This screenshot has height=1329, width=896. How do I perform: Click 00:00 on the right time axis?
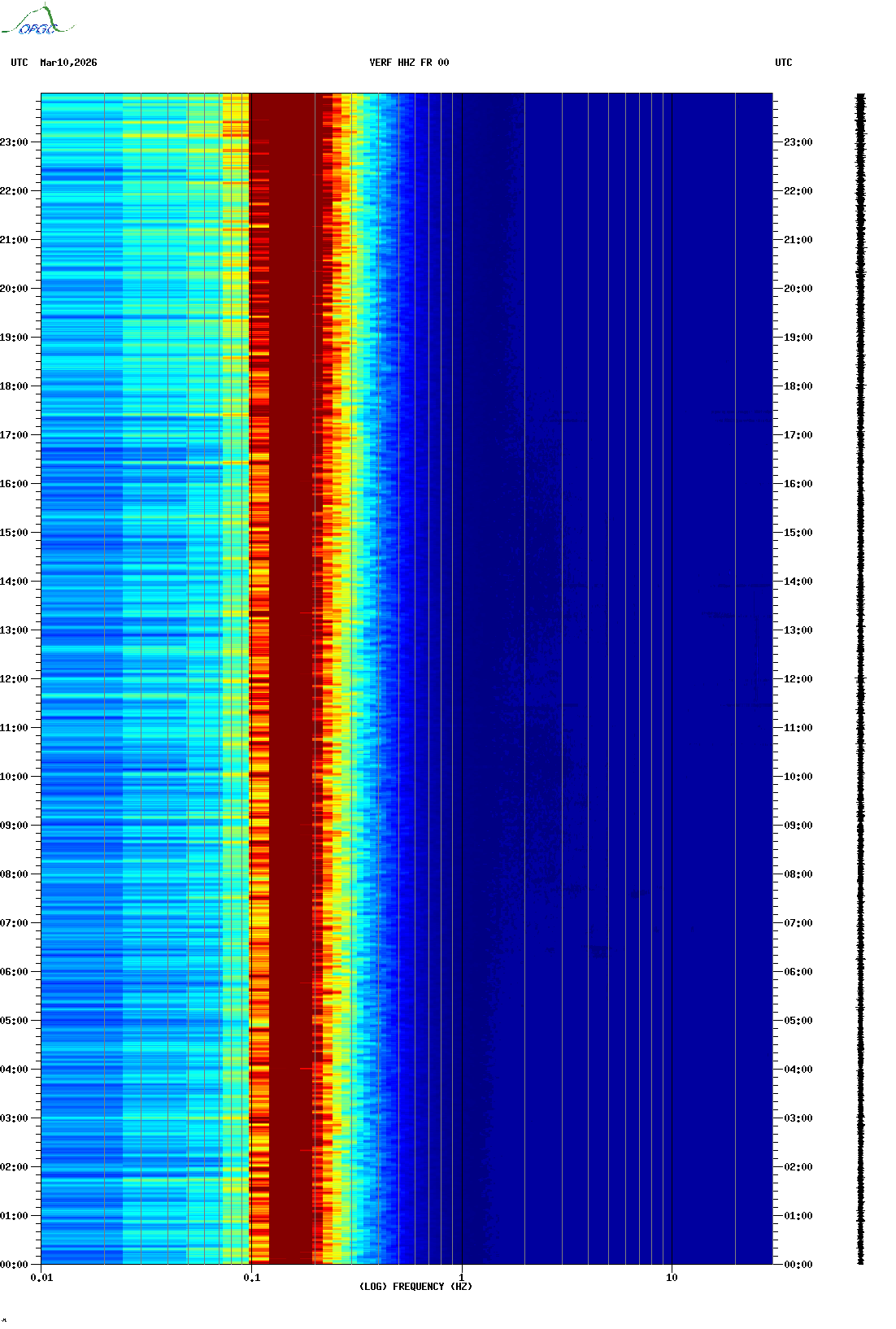click(x=798, y=1265)
